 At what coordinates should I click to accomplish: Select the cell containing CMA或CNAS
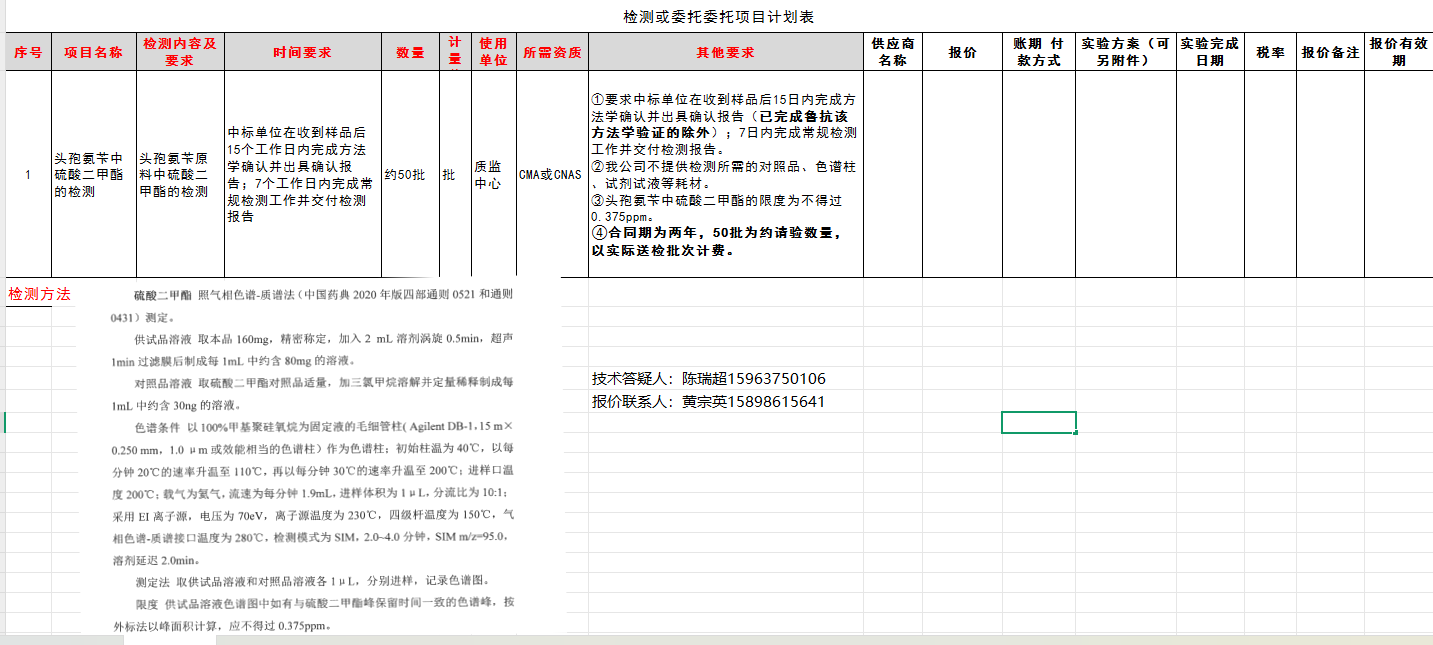(x=551, y=174)
